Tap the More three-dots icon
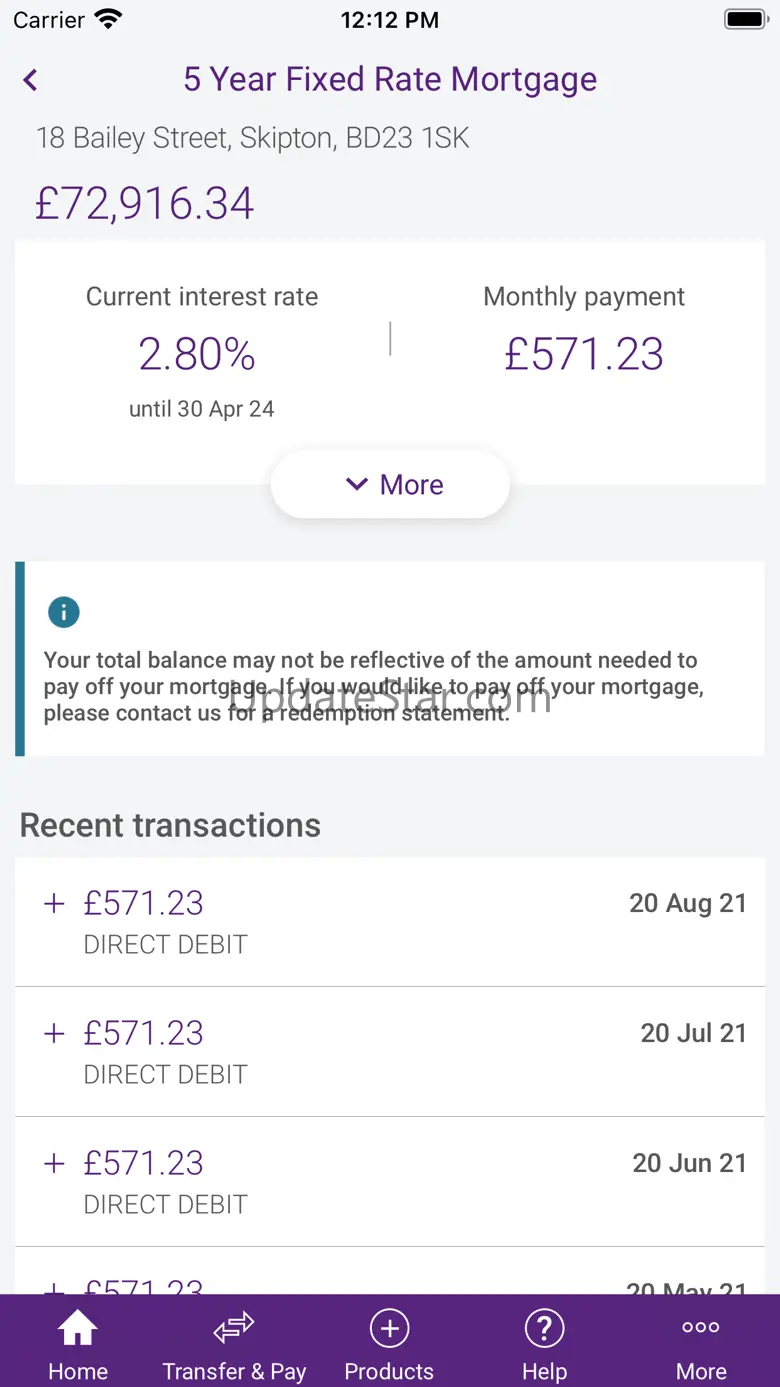Viewport: 780px width, 1387px height. click(x=700, y=1328)
